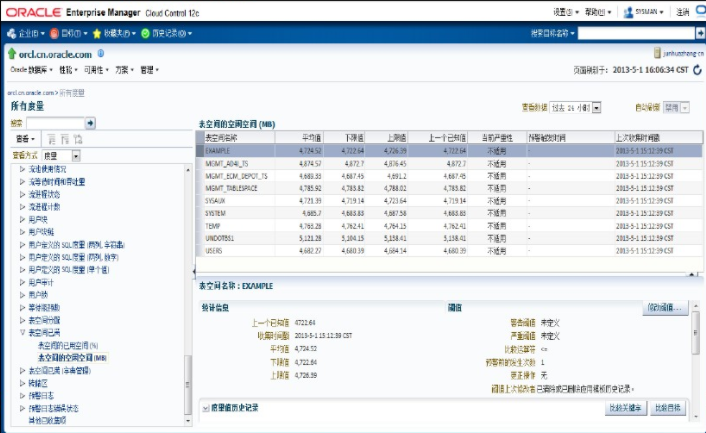
Task: Open the 自动刷新 dropdown showing 禁用
Action: tap(684, 108)
